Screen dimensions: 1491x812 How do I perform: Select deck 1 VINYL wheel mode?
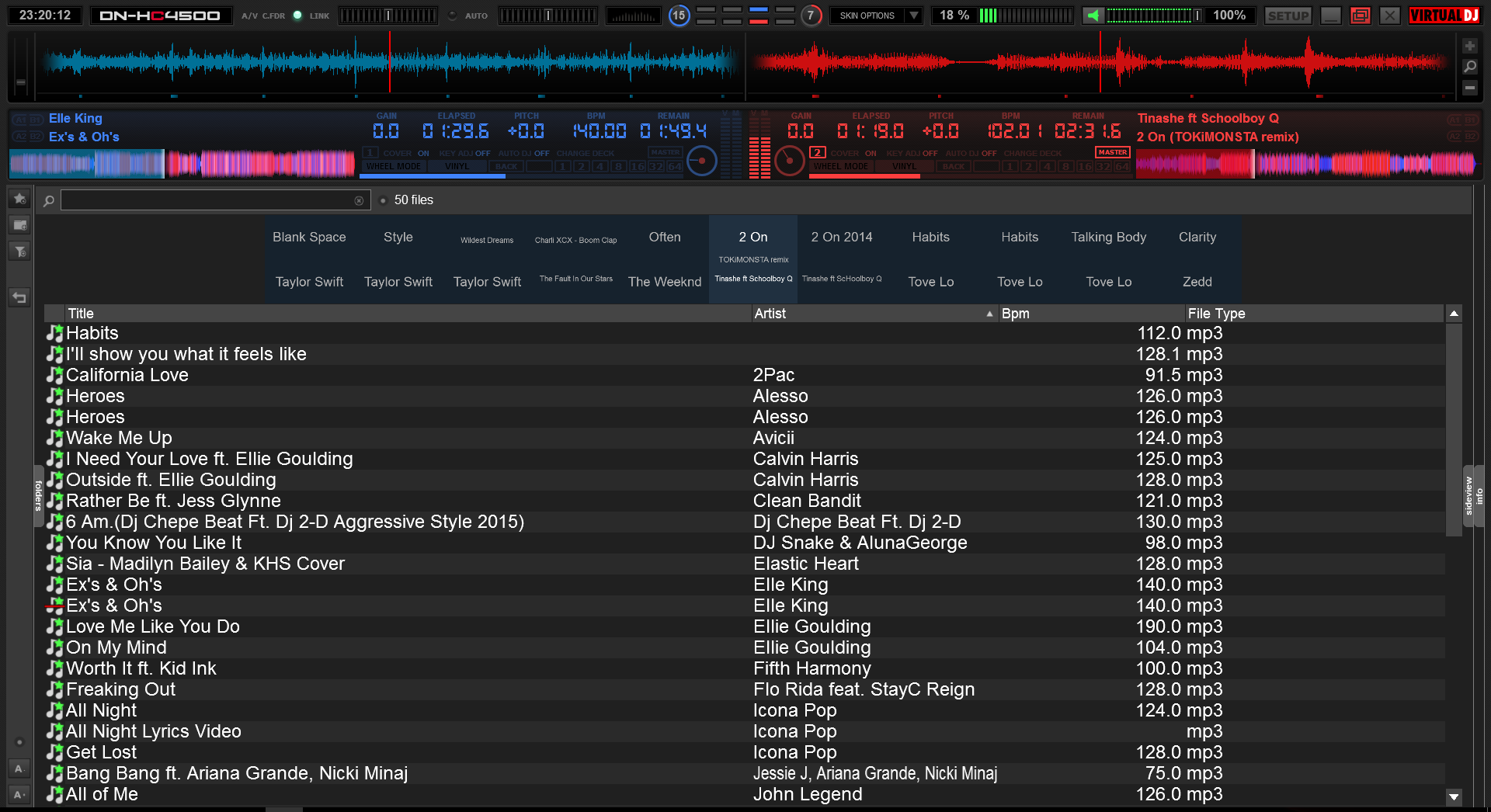coord(457,166)
